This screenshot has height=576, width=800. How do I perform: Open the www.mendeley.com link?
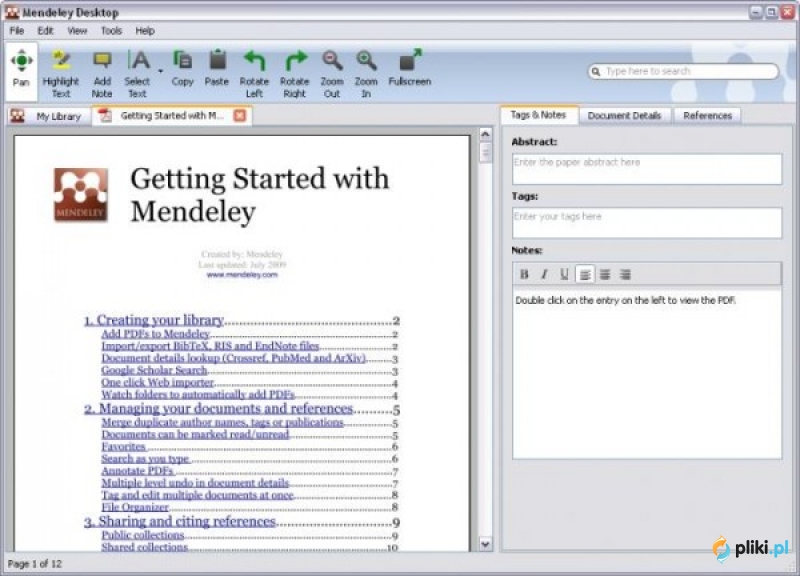[x=242, y=275]
